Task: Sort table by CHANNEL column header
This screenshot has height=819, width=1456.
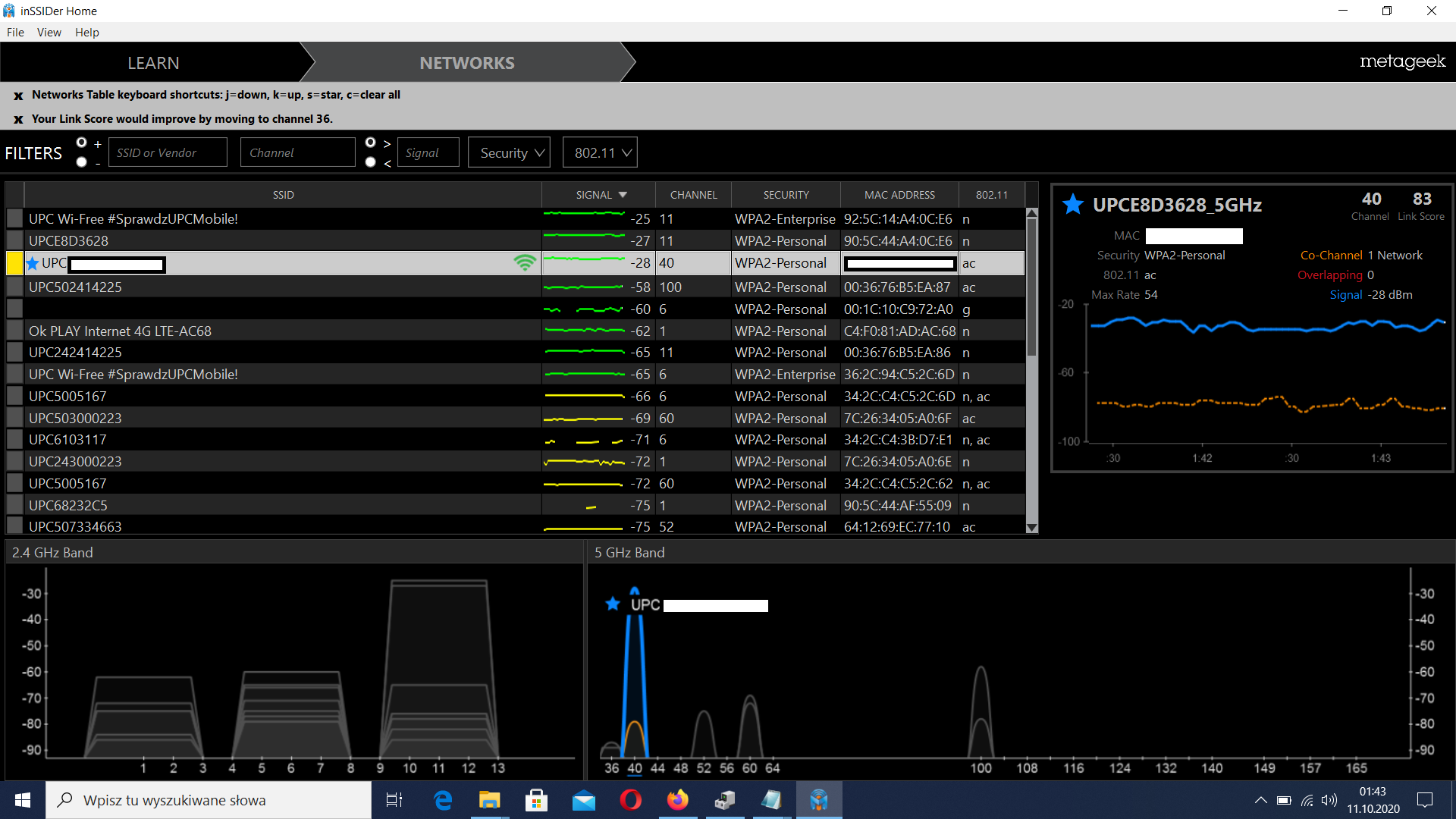Action: point(693,195)
